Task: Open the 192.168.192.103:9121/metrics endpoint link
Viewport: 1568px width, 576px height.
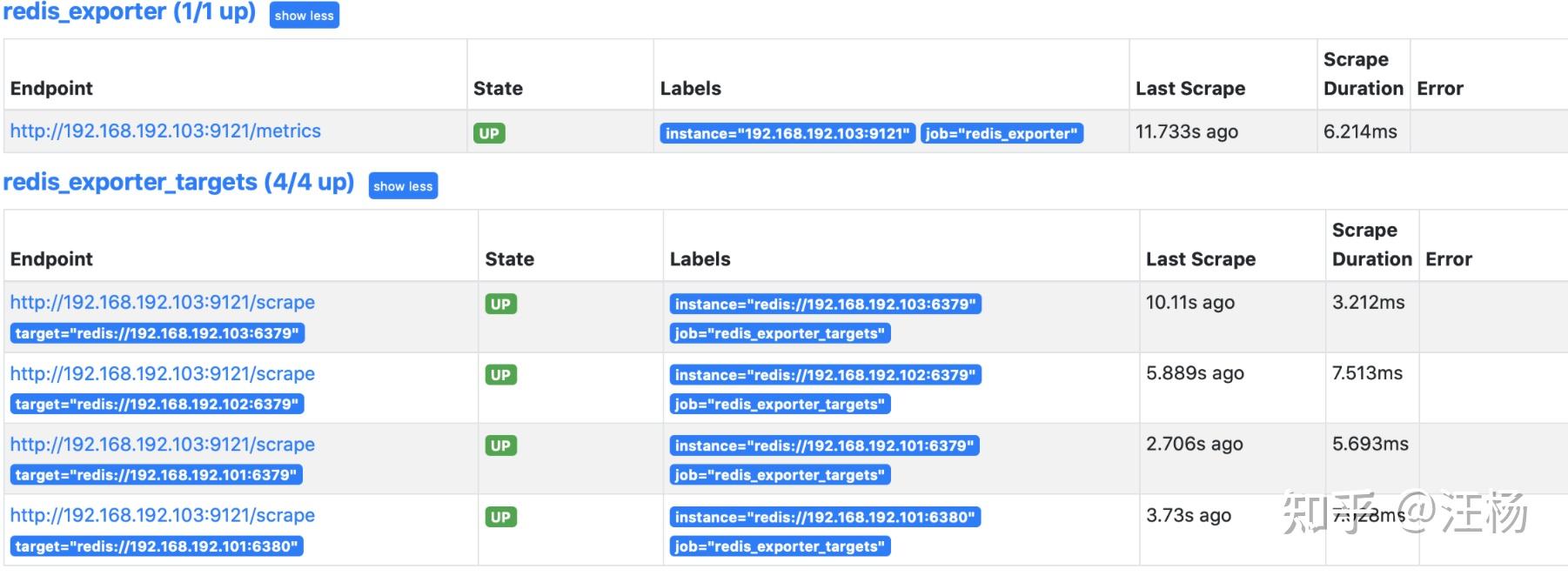Action: coord(165,131)
